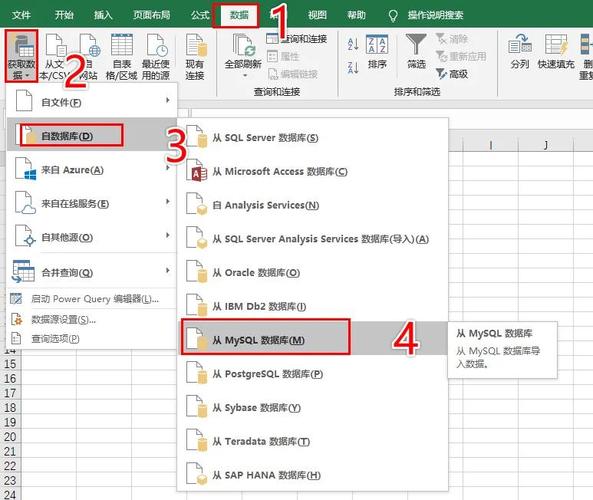Screen dimensions: 593x500
Task: Open 查询选项(P) options
Action: coord(92,339)
